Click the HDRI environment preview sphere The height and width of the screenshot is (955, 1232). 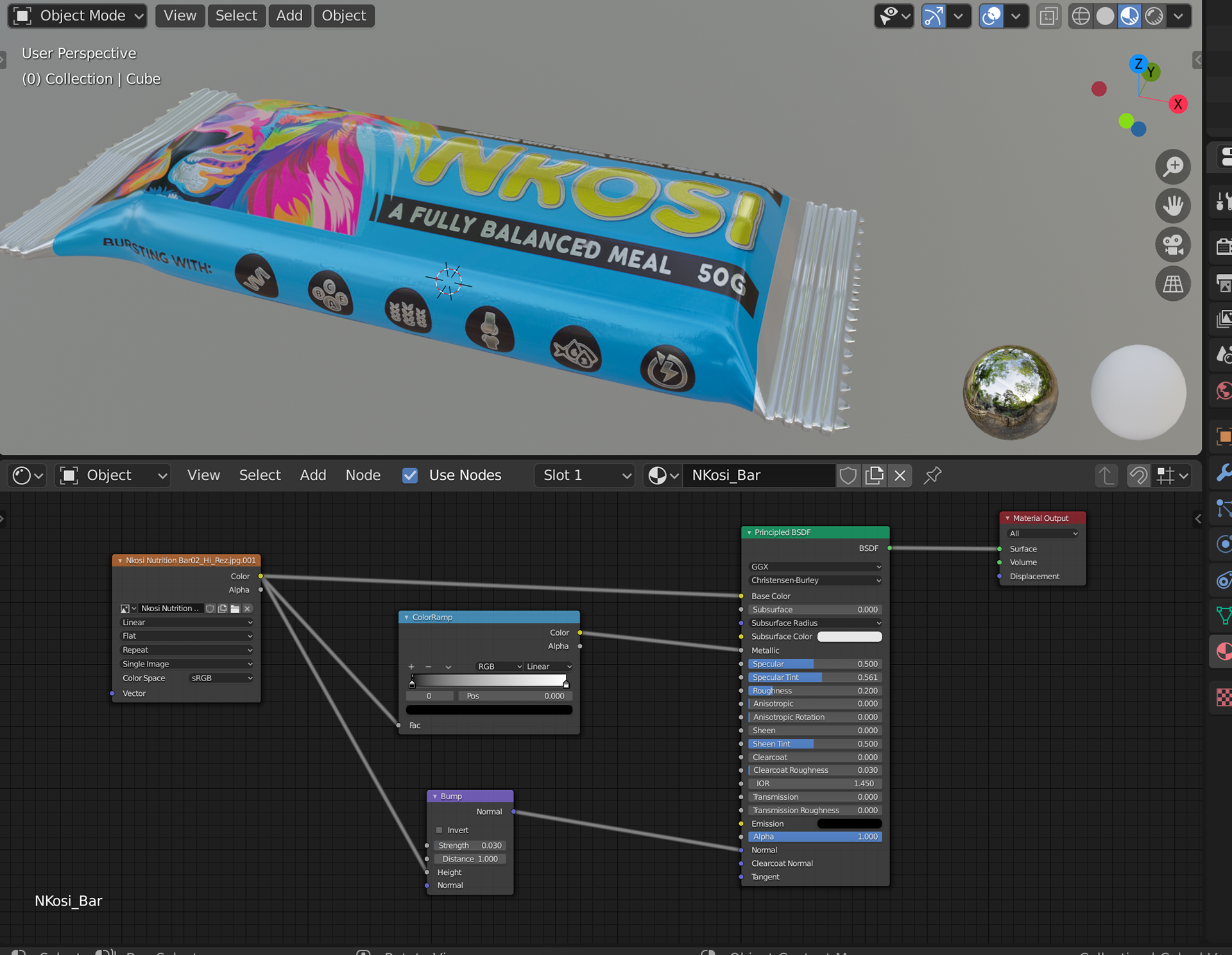point(1010,393)
